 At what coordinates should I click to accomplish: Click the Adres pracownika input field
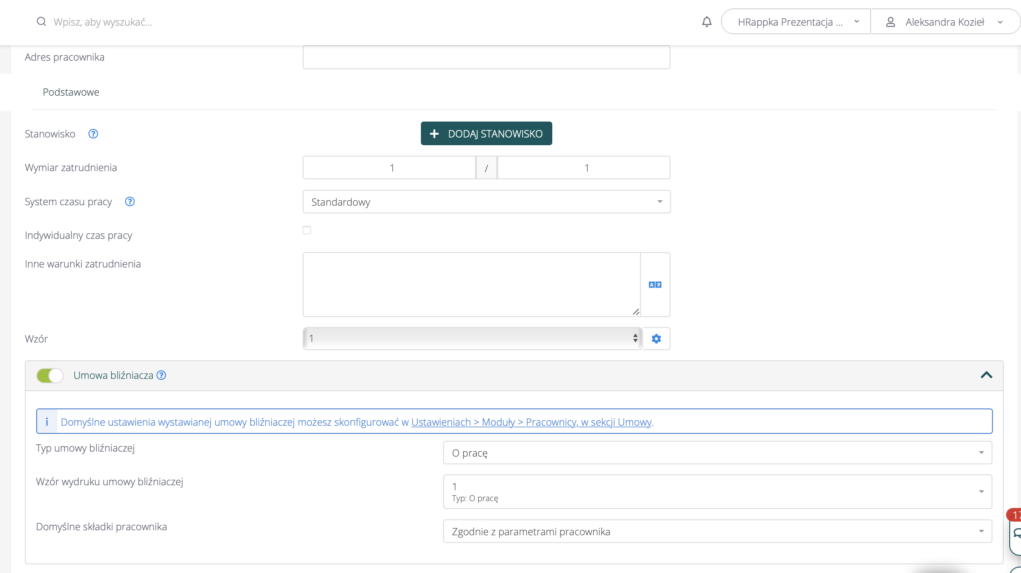tap(486, 57)
